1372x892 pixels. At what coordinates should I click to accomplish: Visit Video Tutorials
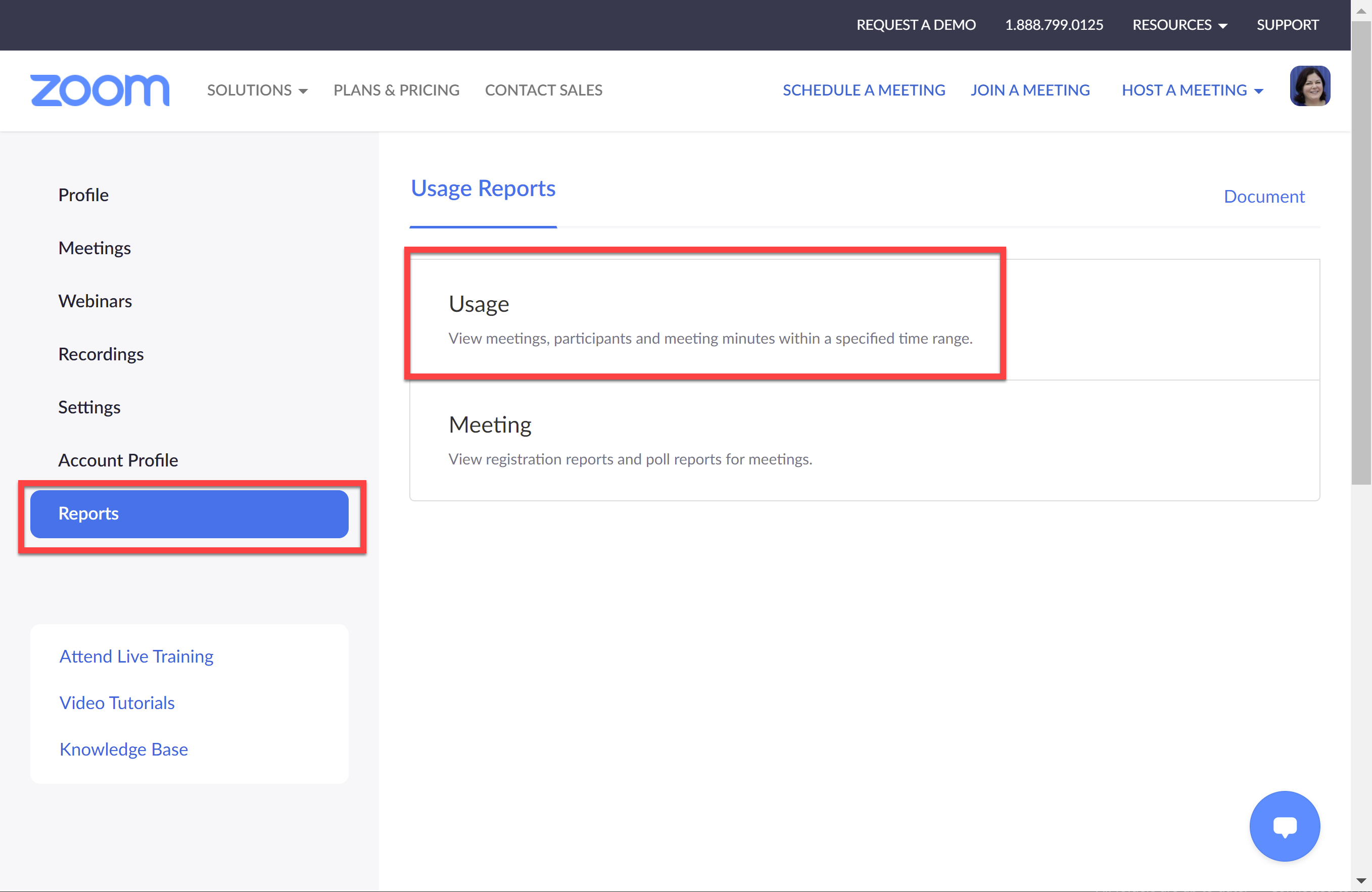(x=117, y=703)
